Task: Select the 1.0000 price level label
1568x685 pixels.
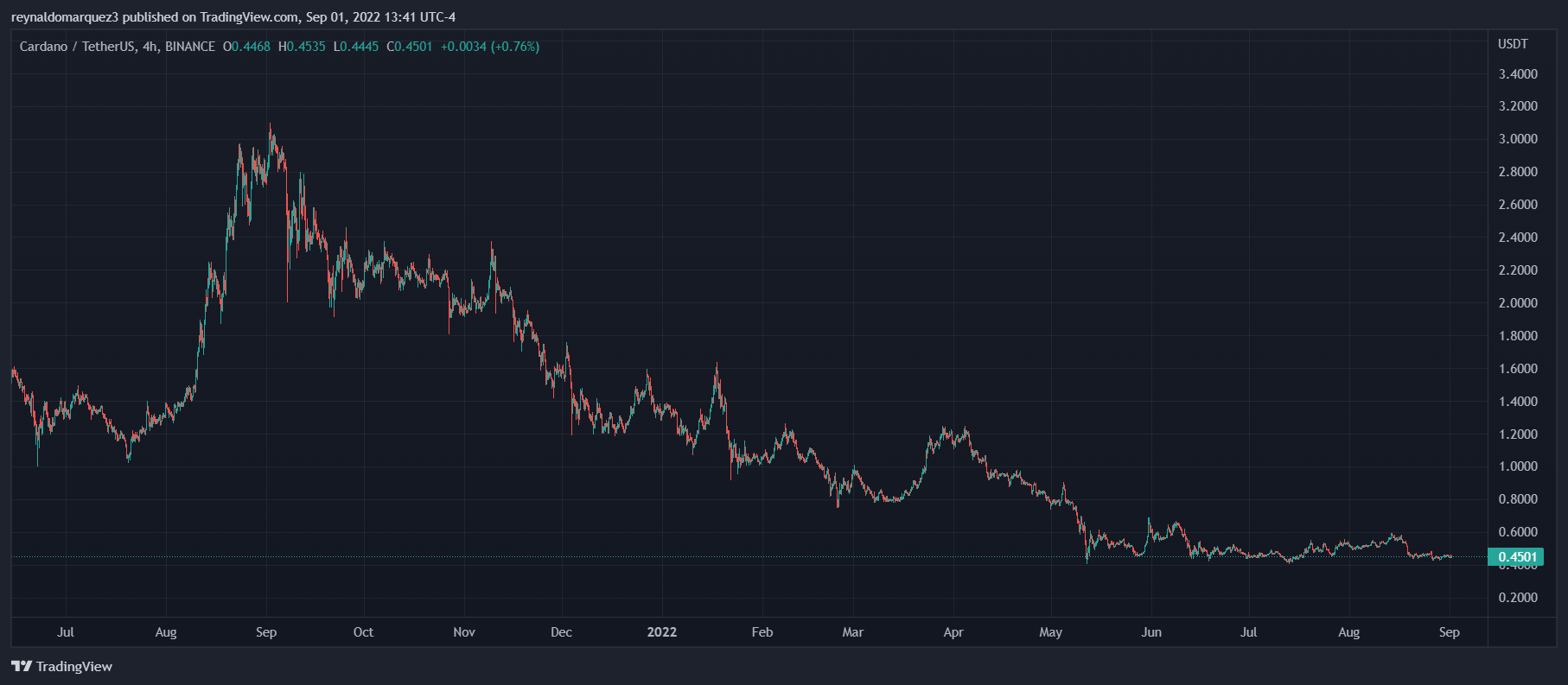Action: (x=1518, y=466)
